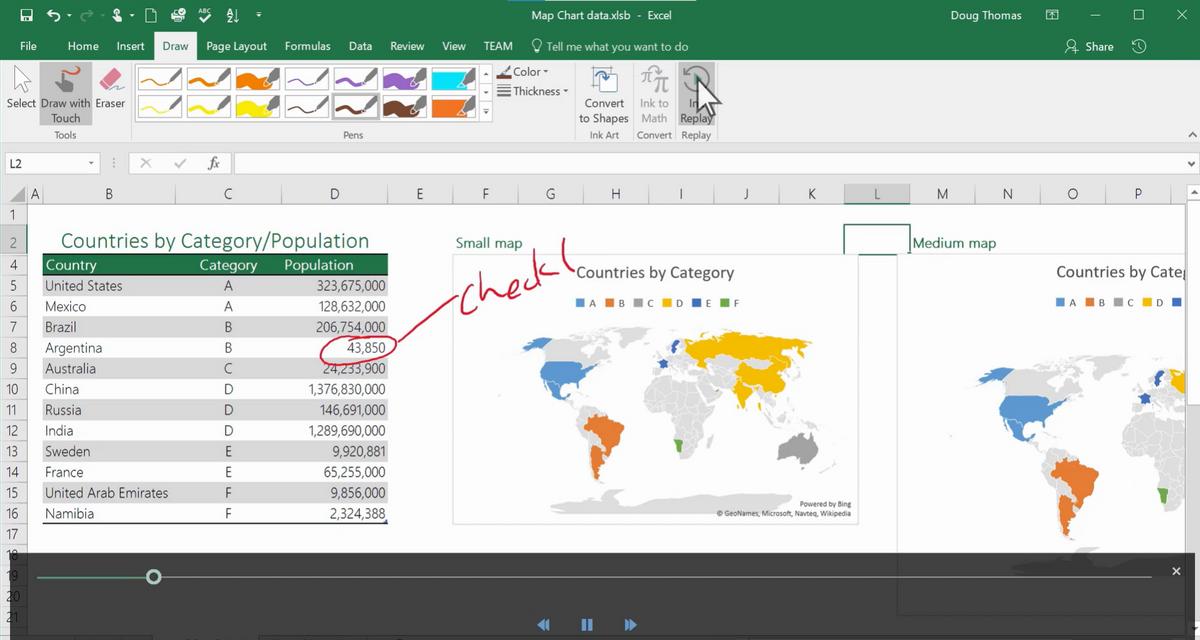This screenshot has height=640, width=1200.
Task: Pause the ink replay playback
Action: pos(587,625)
